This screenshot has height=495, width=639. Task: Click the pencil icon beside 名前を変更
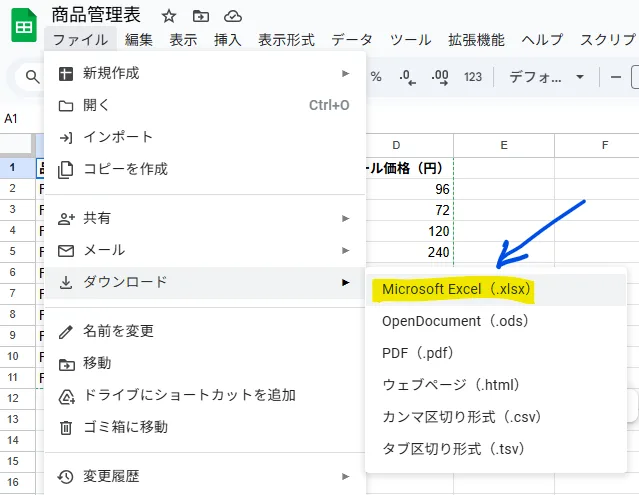[x=66, y=332]
